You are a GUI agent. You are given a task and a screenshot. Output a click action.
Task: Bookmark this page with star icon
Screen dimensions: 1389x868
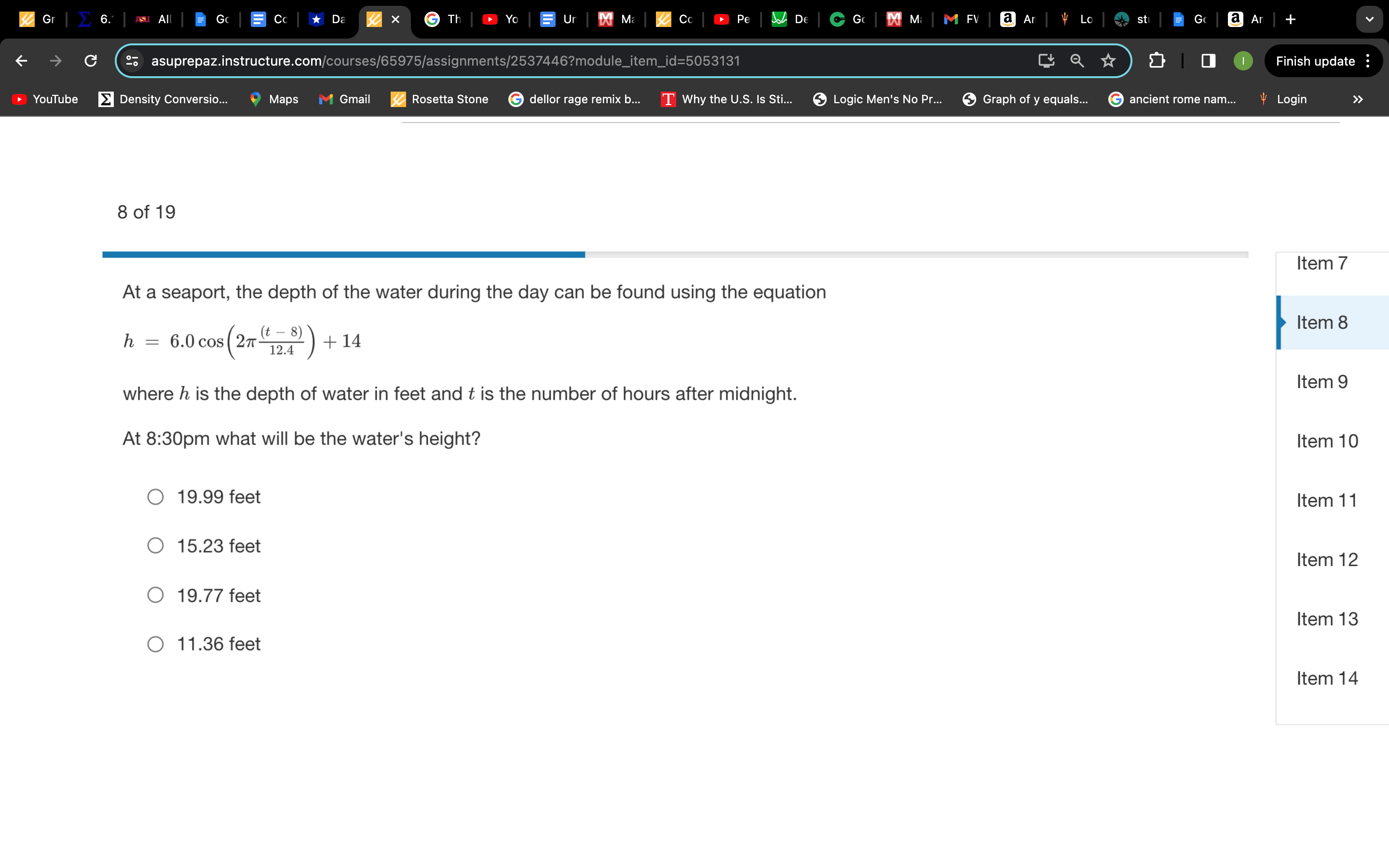coord(1108,61)
